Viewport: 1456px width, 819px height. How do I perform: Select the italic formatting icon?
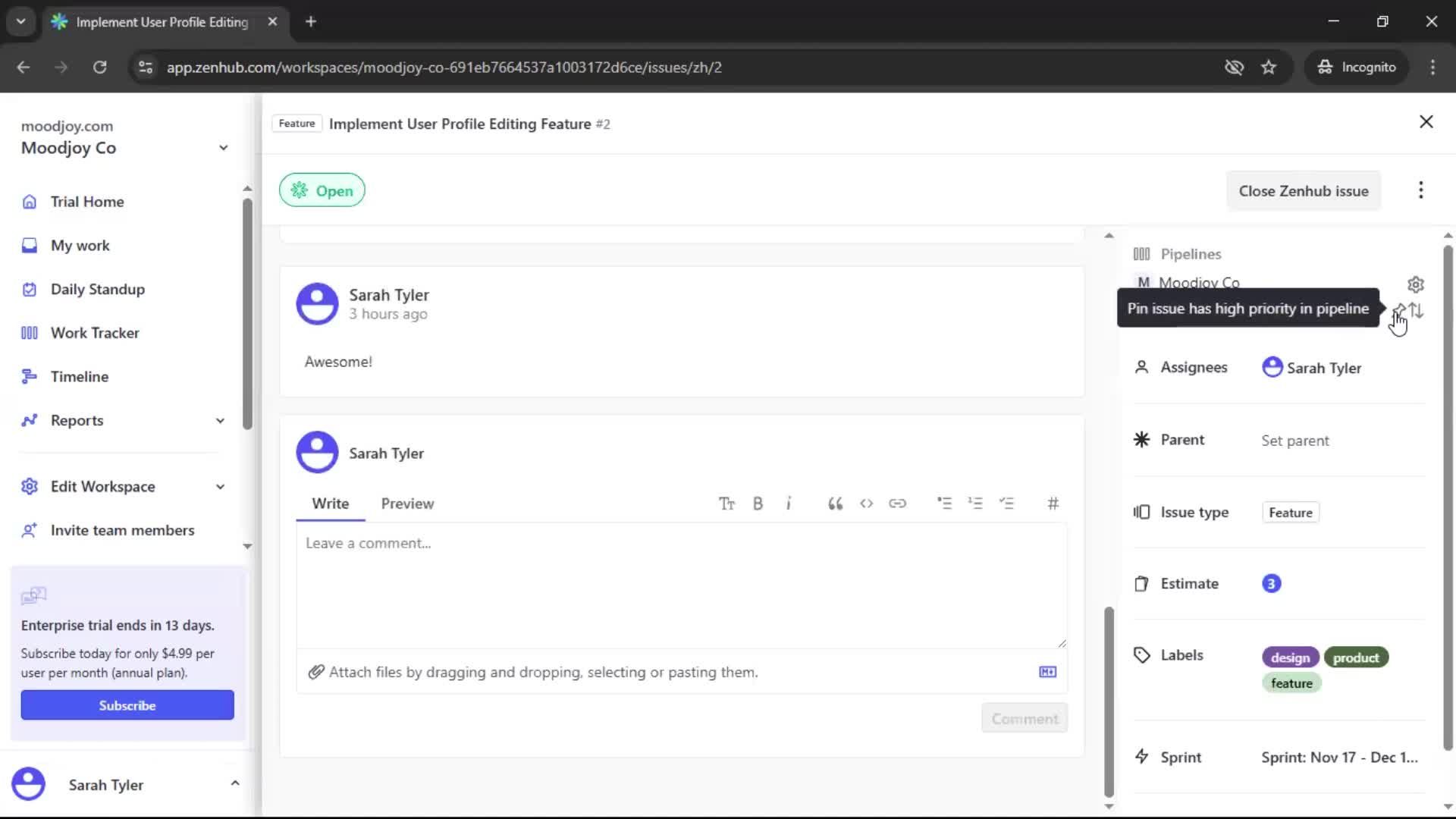tap(789, 503)
